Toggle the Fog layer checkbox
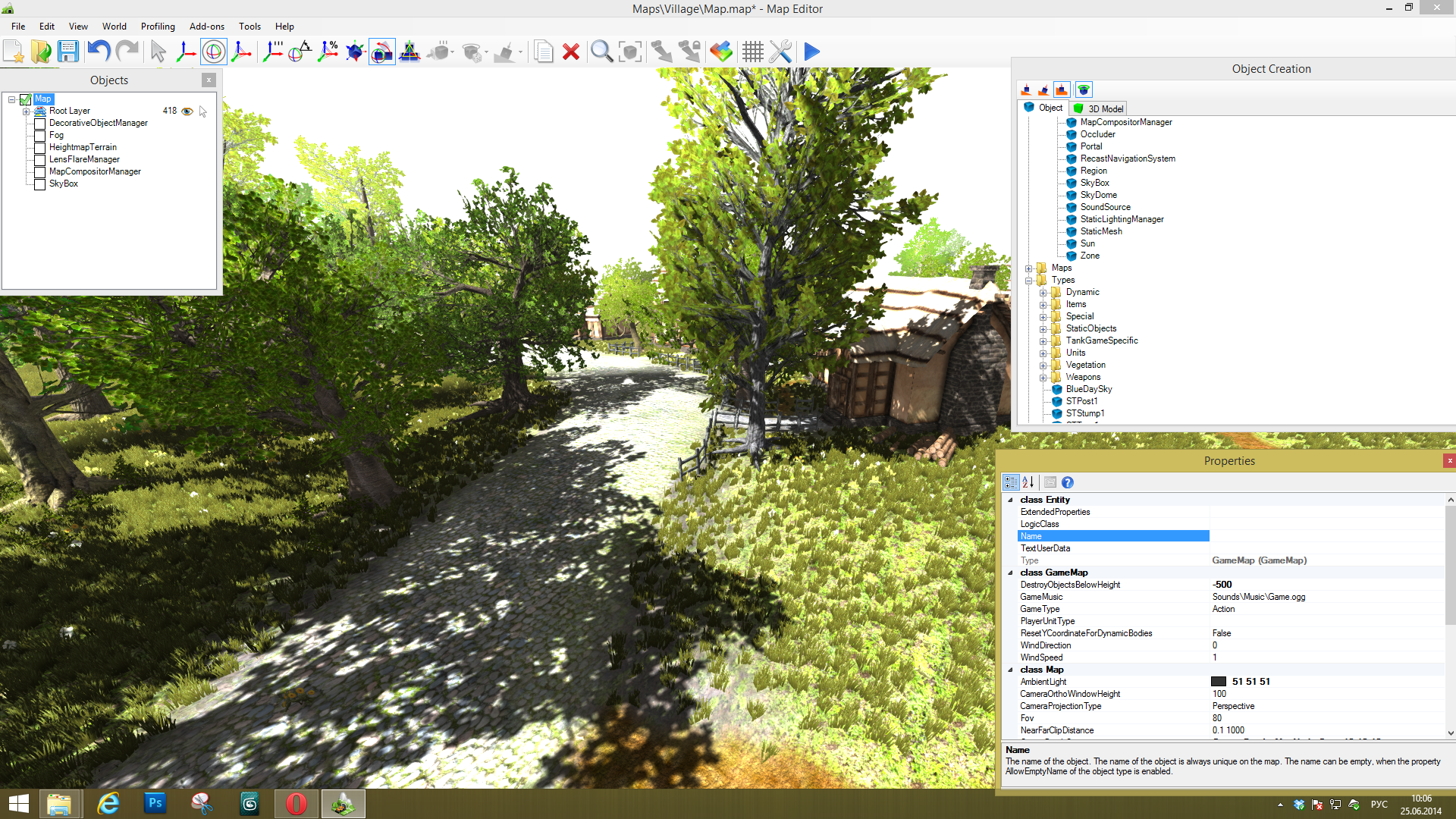1456x819 pixels. click(x=40, y=136)
